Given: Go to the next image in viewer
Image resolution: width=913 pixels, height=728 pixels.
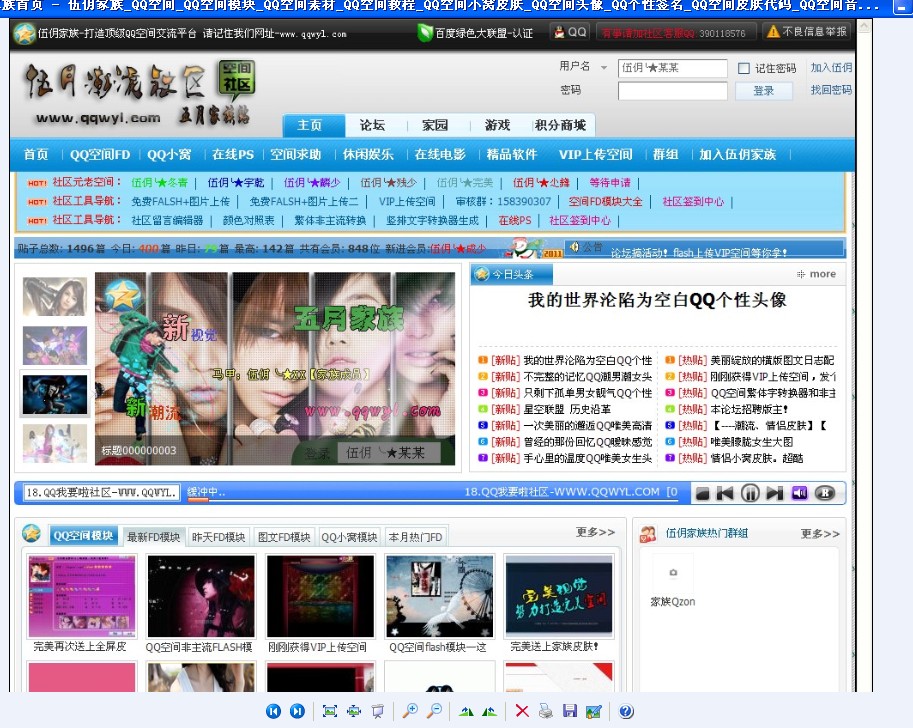Looking at the screenshot, I should click(297, 711).
